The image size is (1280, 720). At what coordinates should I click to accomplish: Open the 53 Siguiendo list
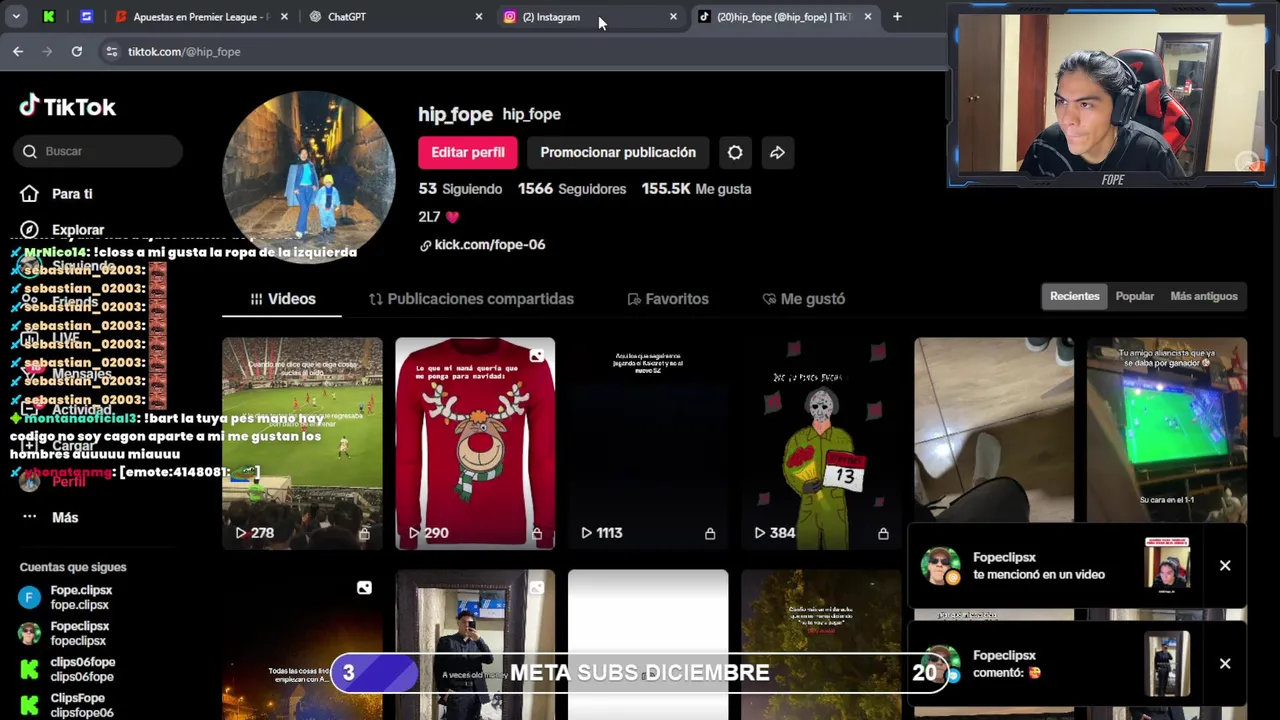(460, 188)
